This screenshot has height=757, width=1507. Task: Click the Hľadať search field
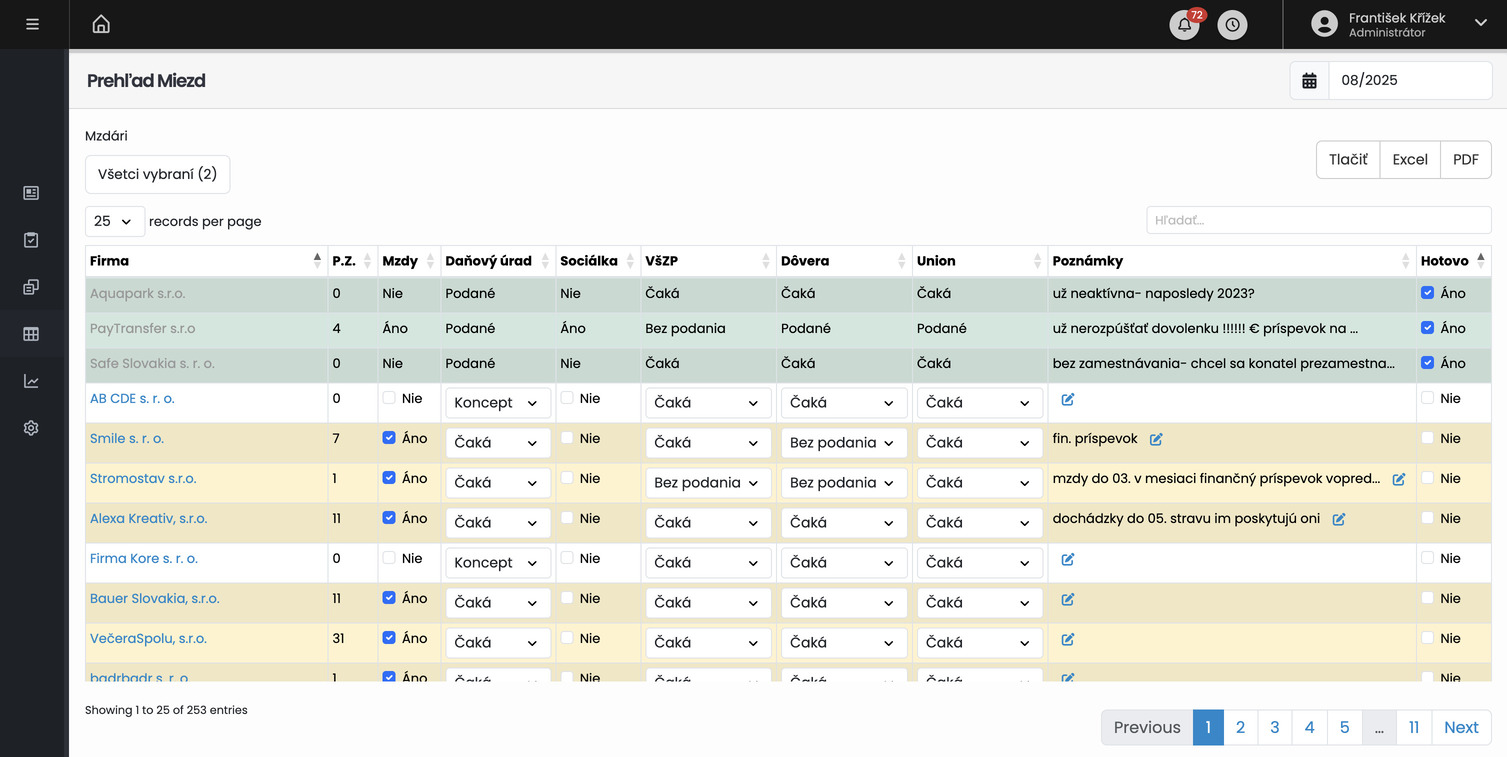click(x=1318, y=220)
